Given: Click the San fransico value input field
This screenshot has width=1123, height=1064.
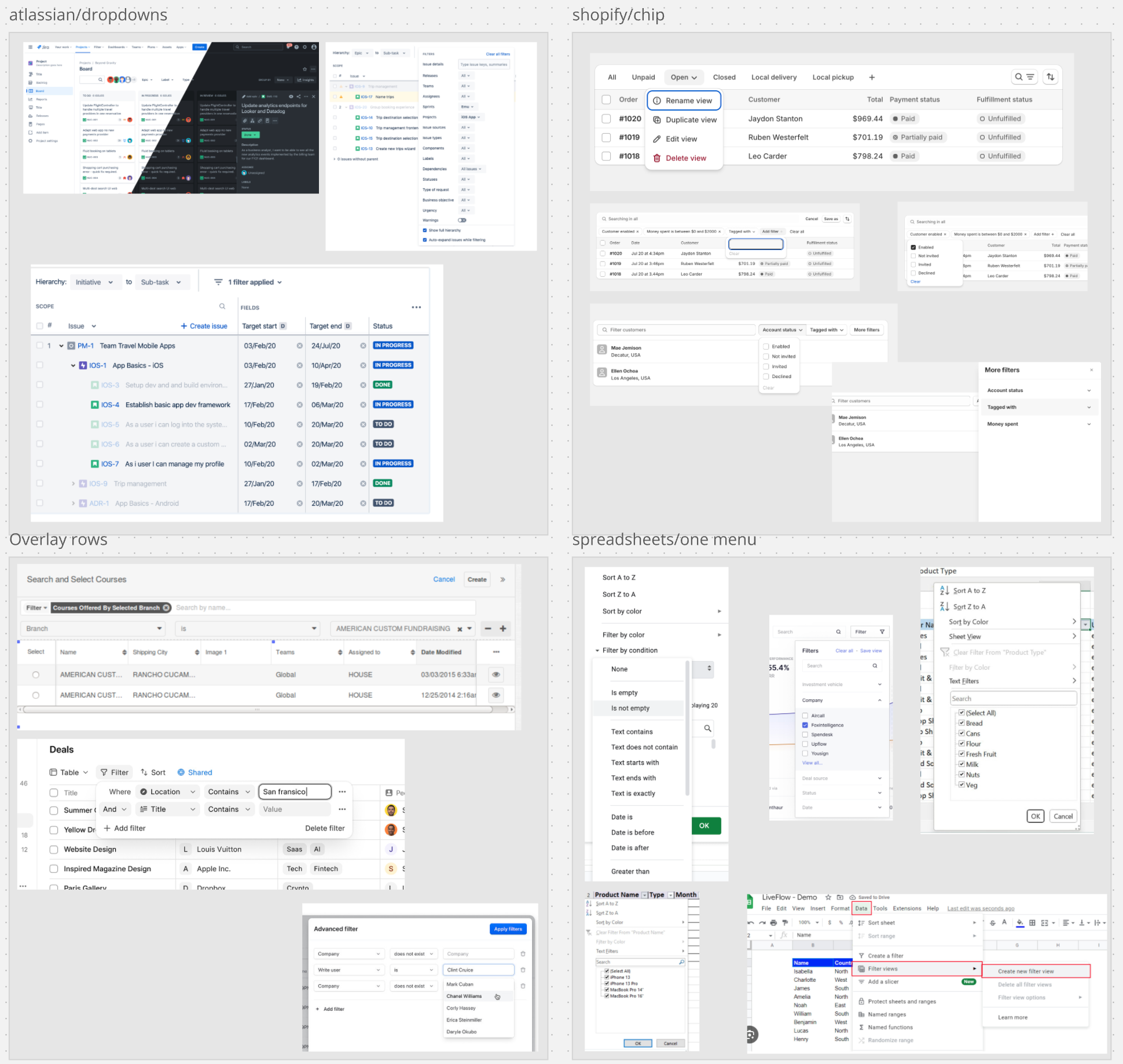Looking at the screenshot, I should pos(295,792).
